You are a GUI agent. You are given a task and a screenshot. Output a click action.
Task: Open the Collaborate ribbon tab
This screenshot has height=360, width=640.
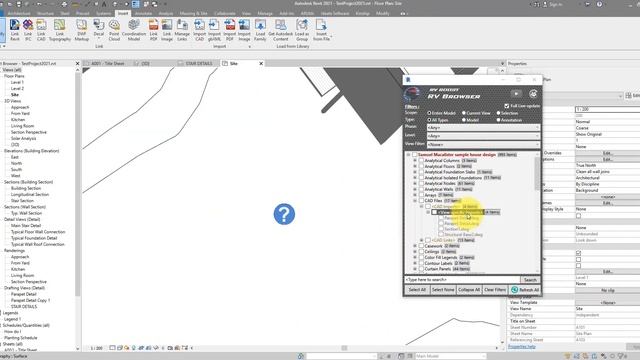[224, 13]
